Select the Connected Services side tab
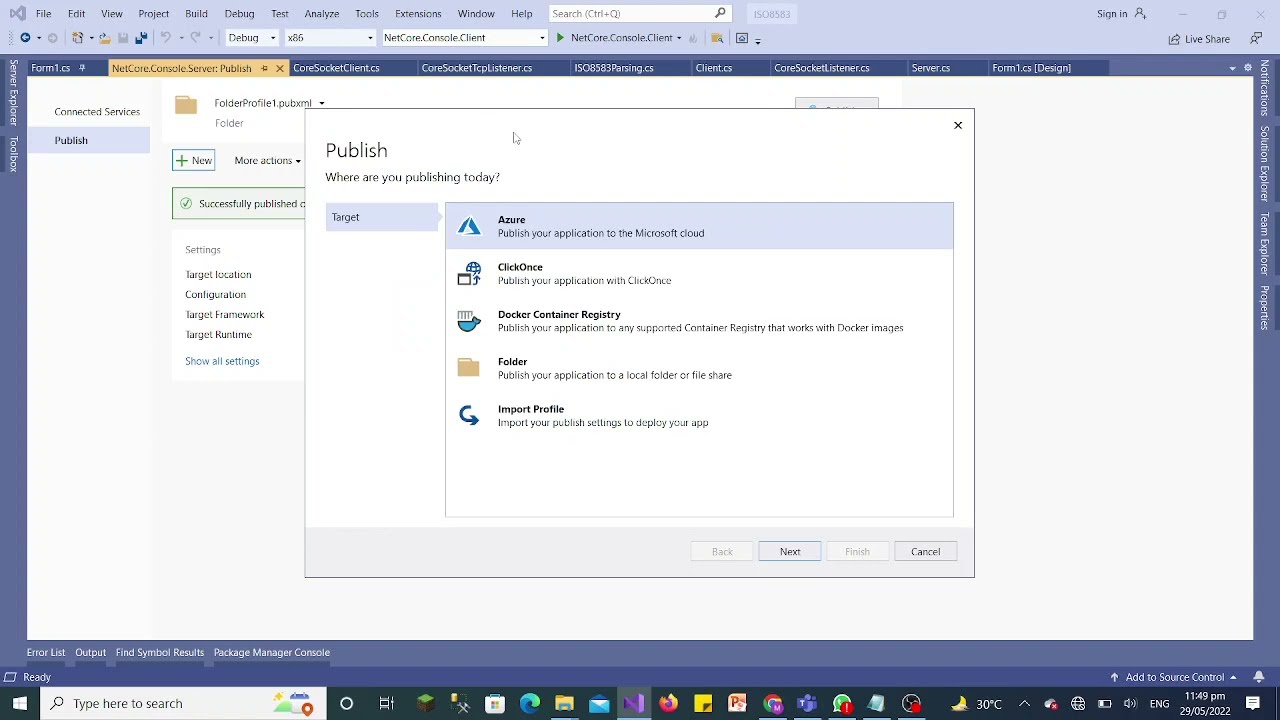The width and height of the screenshot is (1280, 720). pos(97,112)
